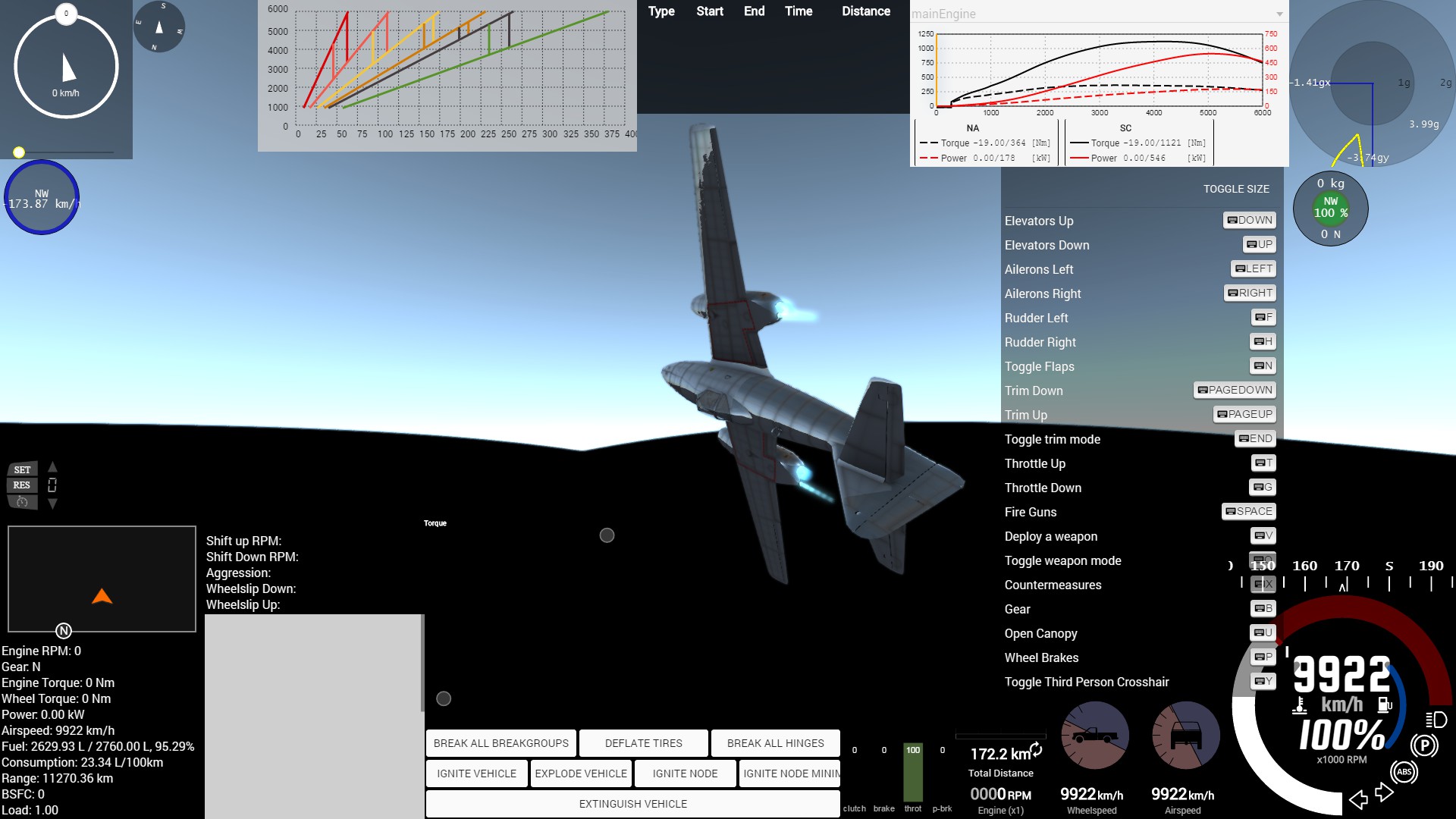The image size is (1456, 819).
Task: Click the T key badge for Throttle Up
Action: point(1263,463)
